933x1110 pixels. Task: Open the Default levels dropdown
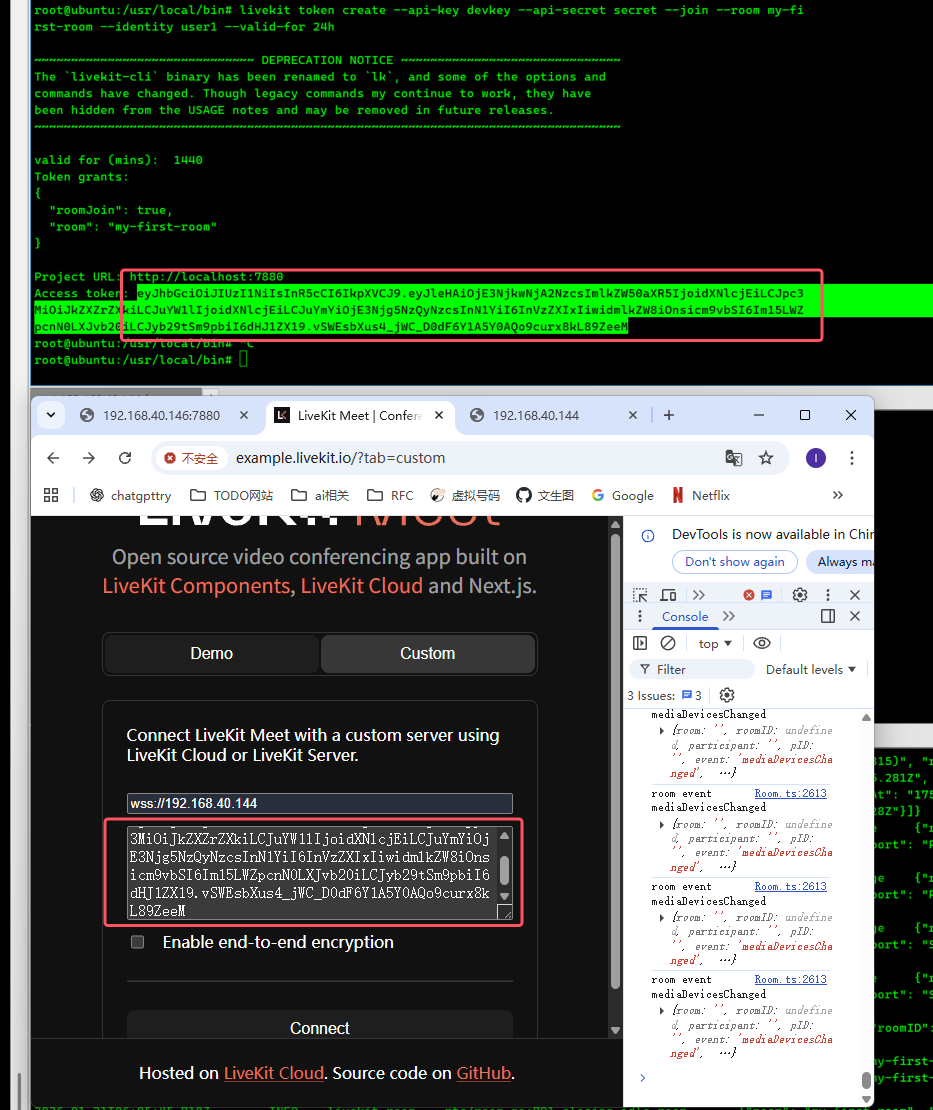click(x=811, y=670)
